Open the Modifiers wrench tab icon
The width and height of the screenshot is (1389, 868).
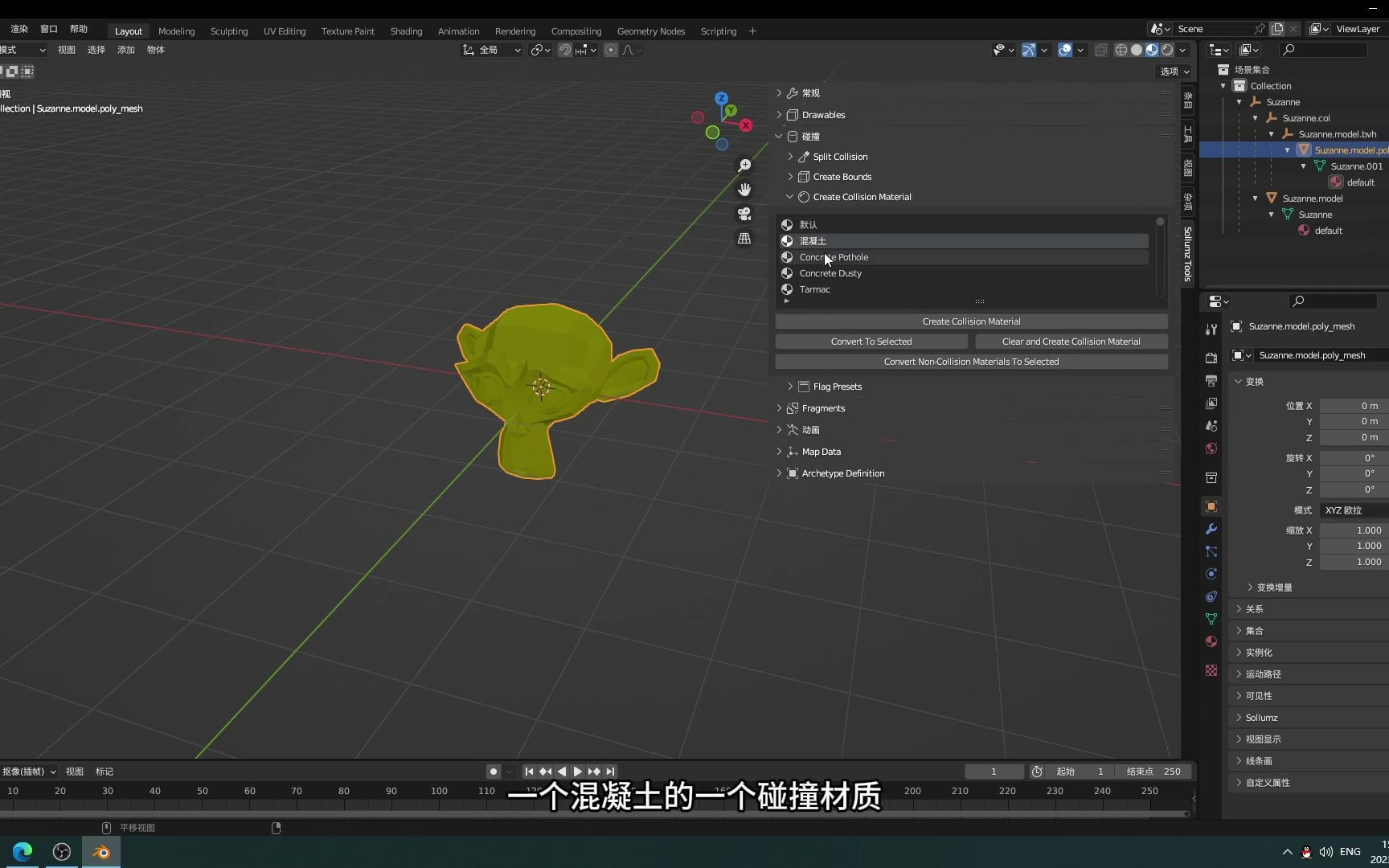tap(1211, 530)
